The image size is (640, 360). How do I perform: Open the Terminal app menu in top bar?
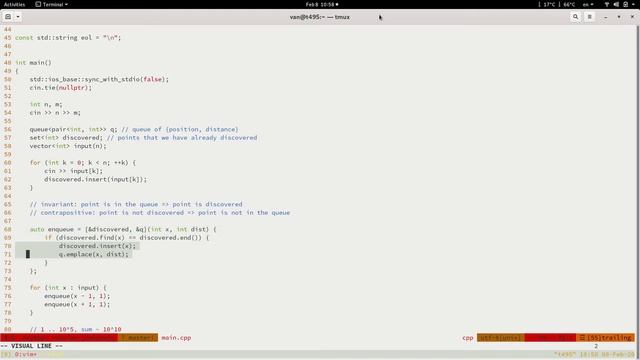[51, 4]
